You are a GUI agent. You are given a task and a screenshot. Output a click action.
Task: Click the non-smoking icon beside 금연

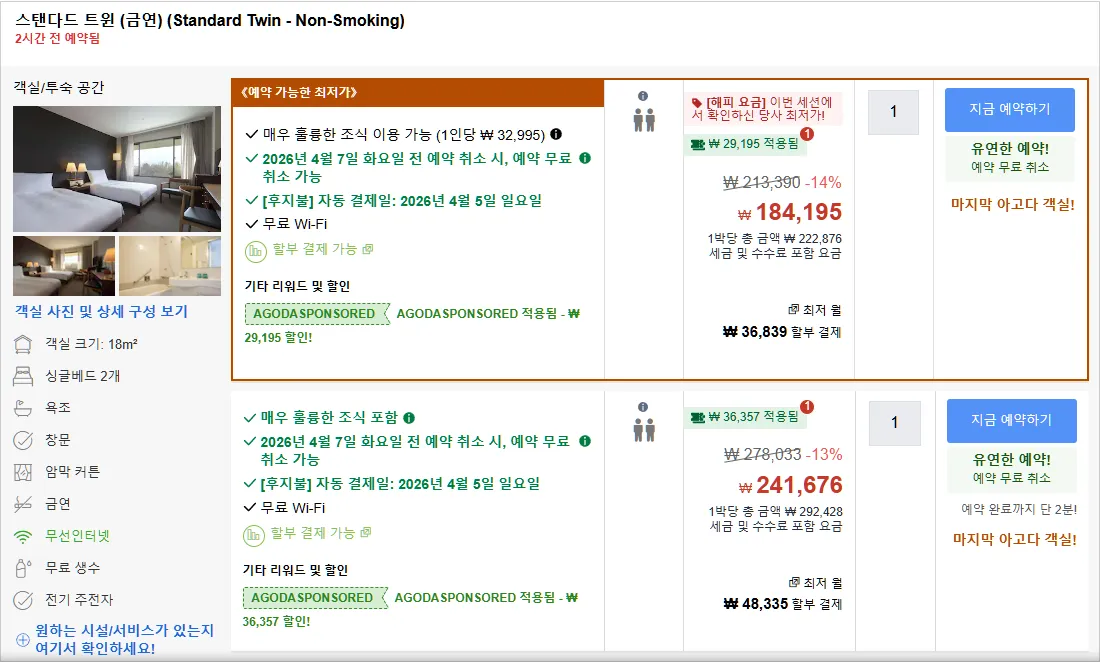pyautogui.click(x=23, y=504)
